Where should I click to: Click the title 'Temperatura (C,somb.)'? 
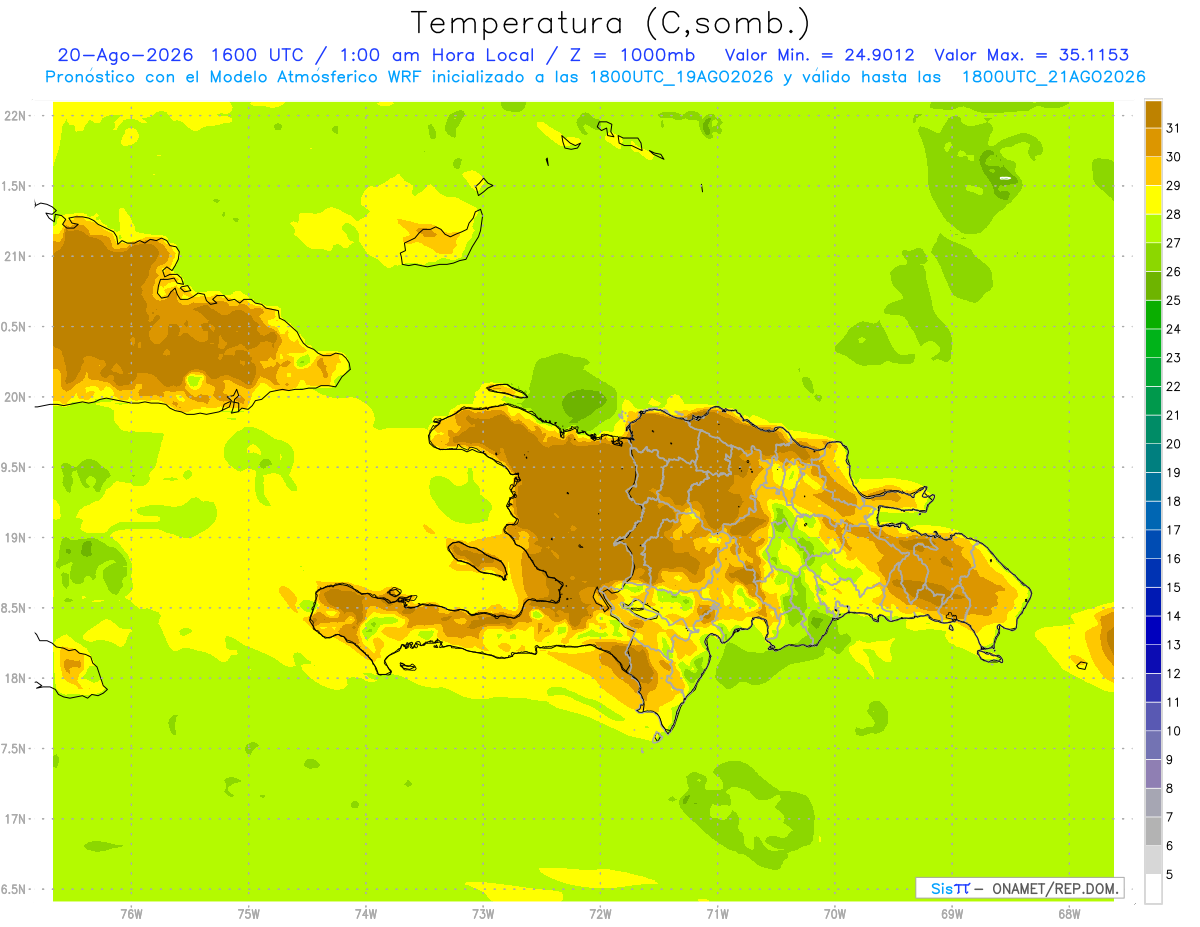(610, 23)
